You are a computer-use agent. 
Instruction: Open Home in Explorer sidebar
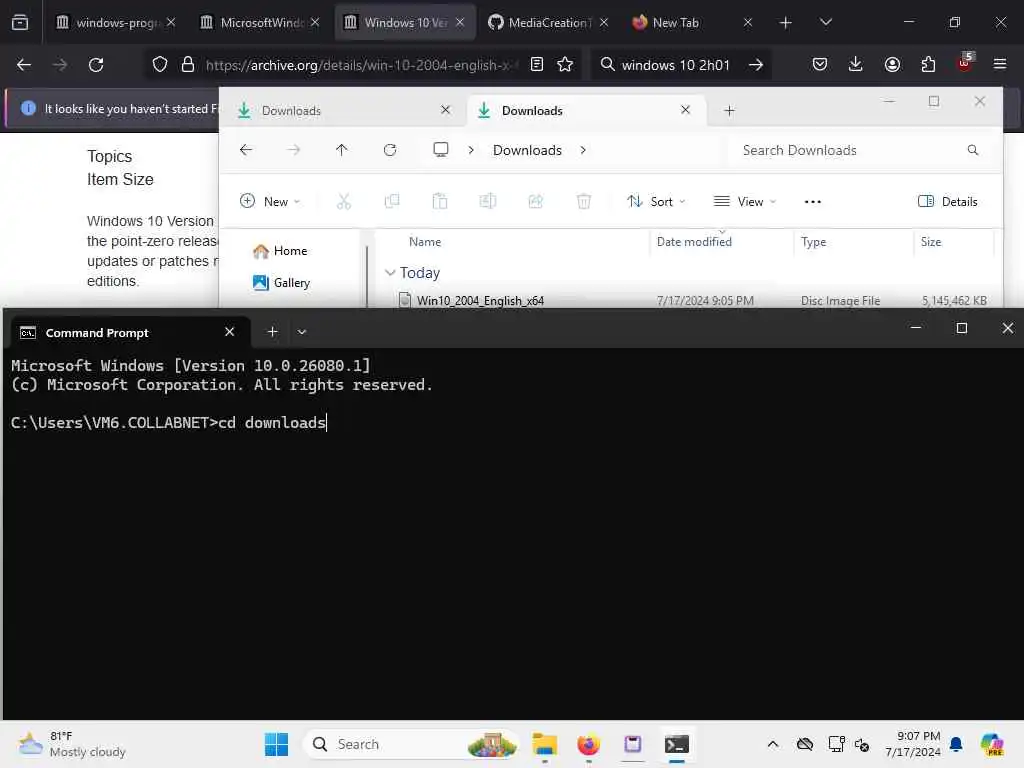pyautogui.click(x=280, y=251)
